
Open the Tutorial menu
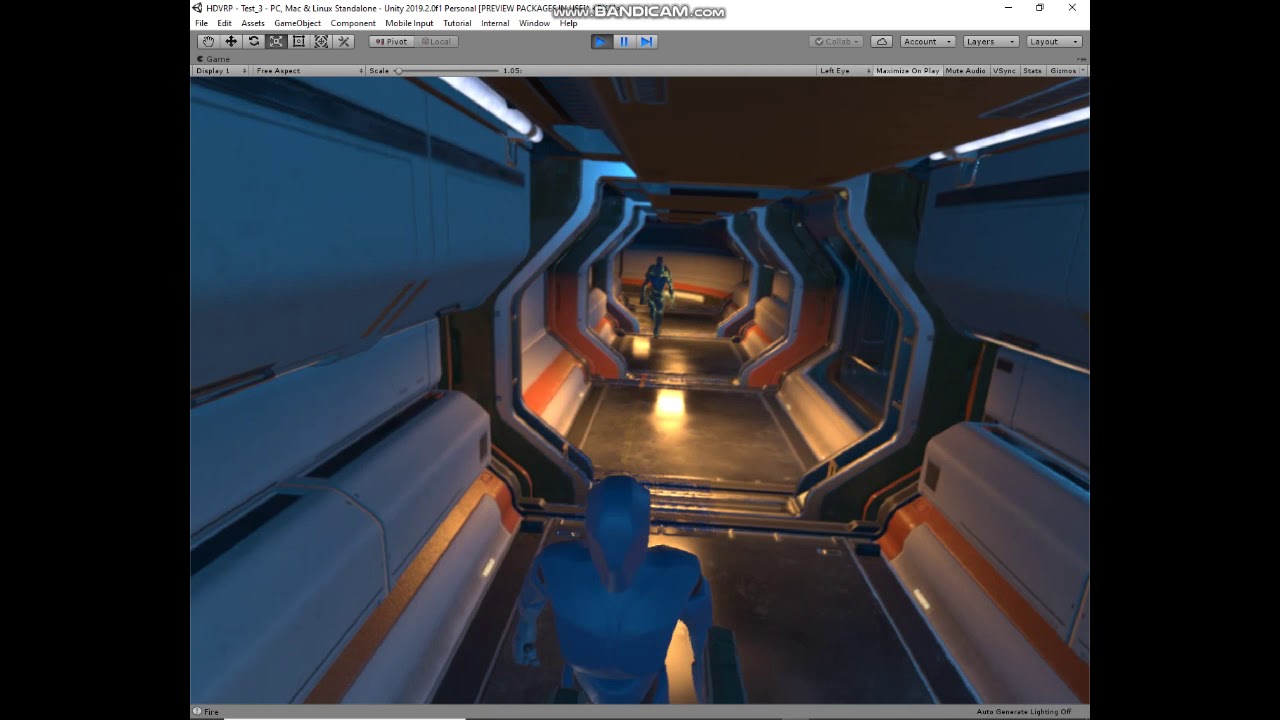click(x=457, y=23)
